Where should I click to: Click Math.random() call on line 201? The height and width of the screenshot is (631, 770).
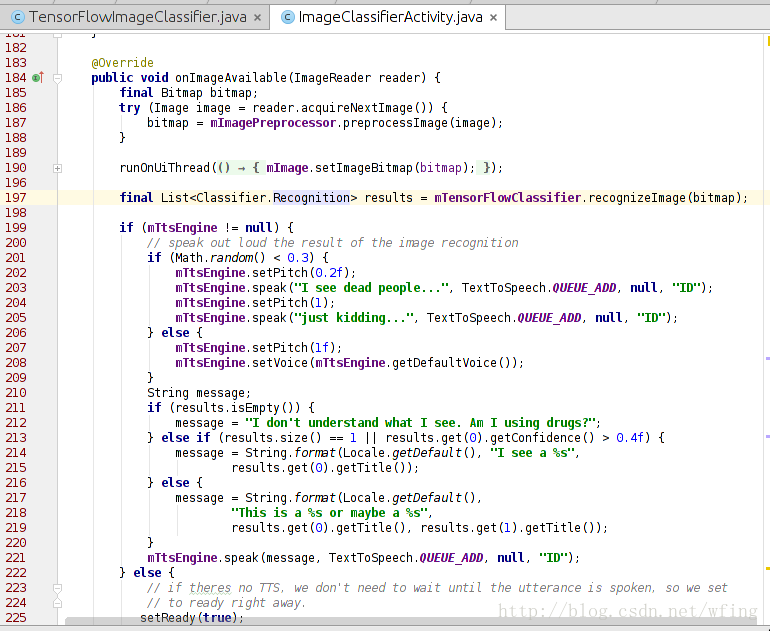(x=221, y=258)
